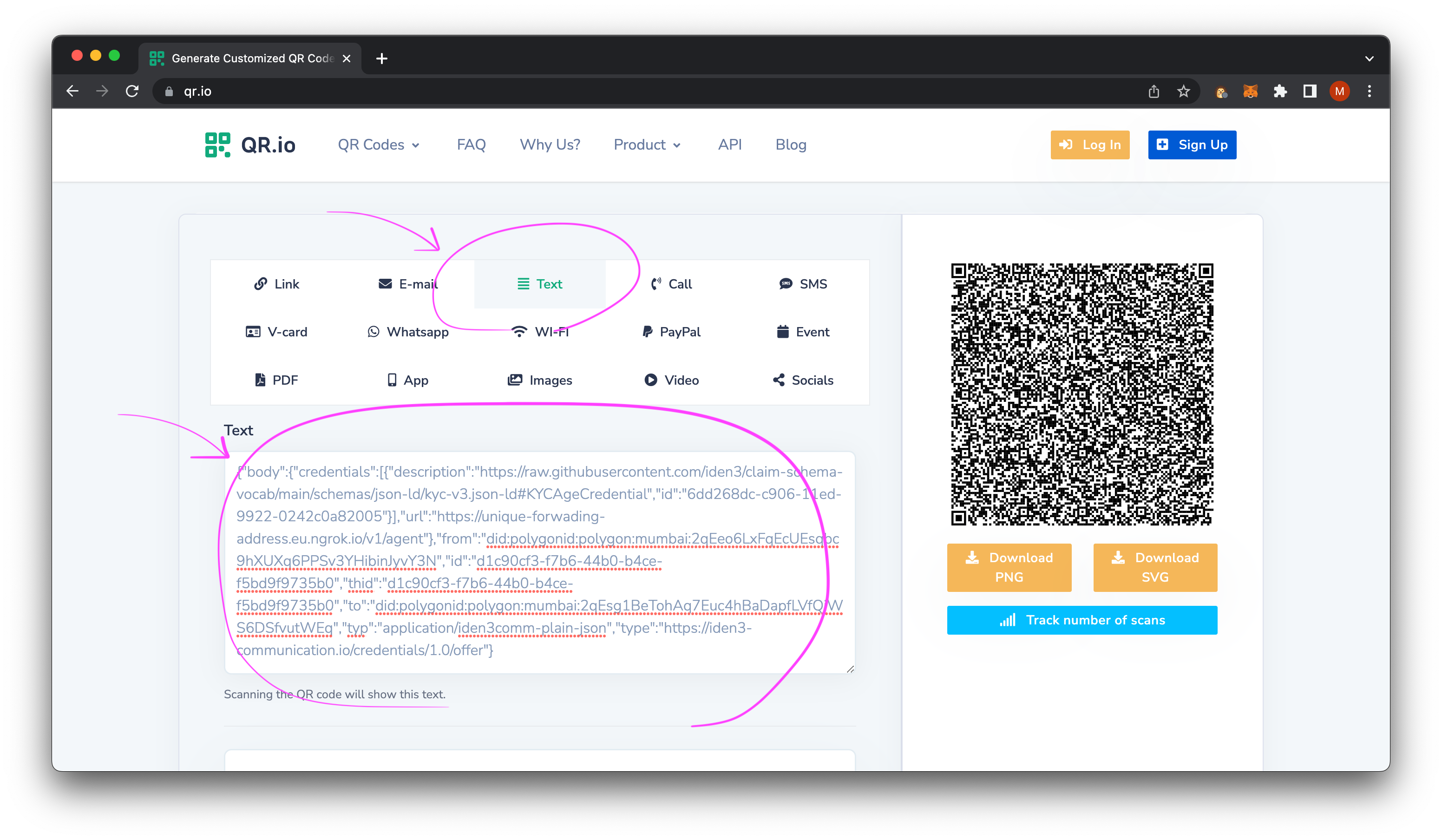Image resolution: width=1442 pixels, height=840 pixels.
Task: Click the generated QR code image
Action: 1081,394
